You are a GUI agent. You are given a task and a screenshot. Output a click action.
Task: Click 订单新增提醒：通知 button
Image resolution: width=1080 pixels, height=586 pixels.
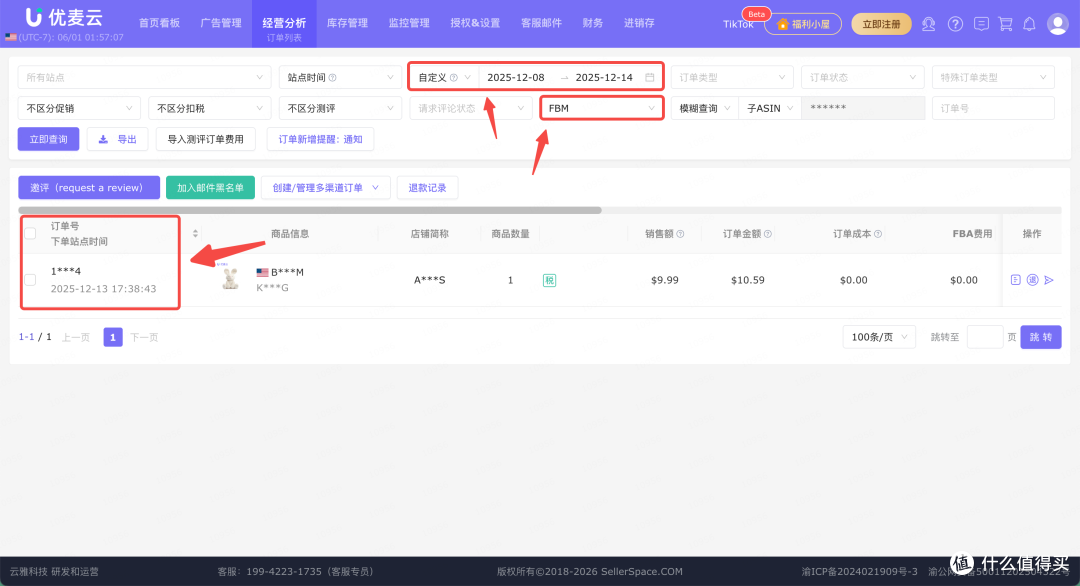[320, 139]
